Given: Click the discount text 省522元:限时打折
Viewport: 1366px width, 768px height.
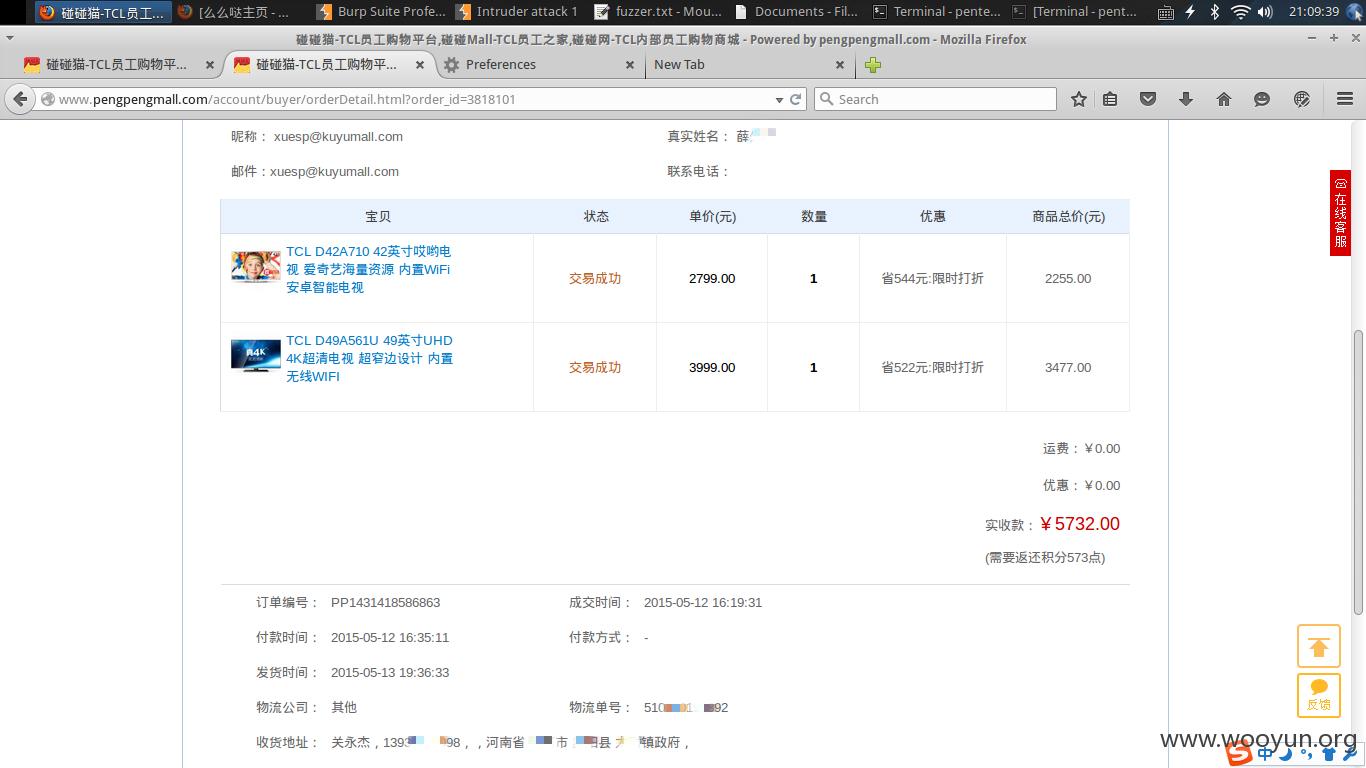Looking at the screenshot, I should 932,368.
